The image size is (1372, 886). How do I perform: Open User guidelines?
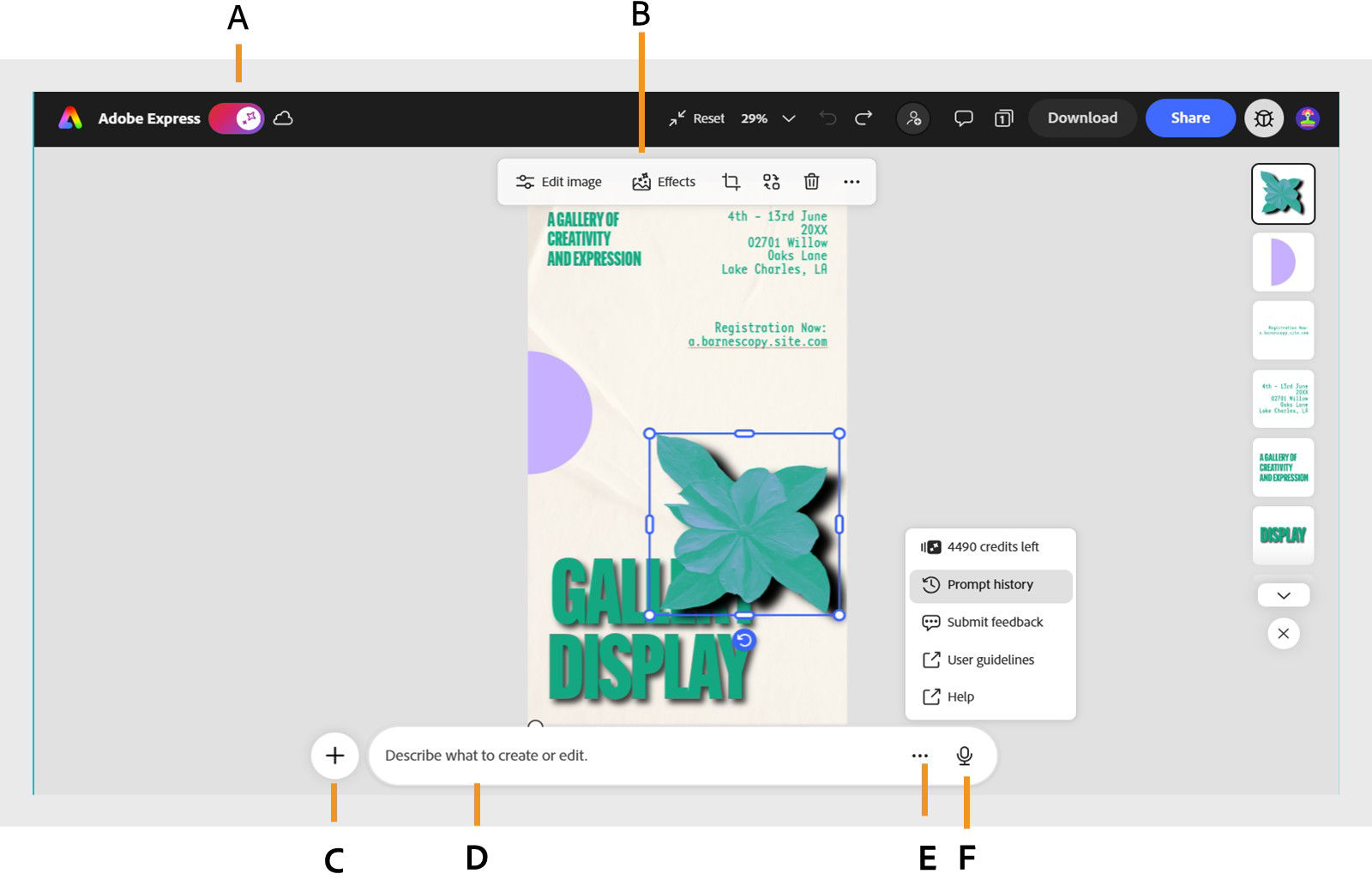click(x=990, y=660)
